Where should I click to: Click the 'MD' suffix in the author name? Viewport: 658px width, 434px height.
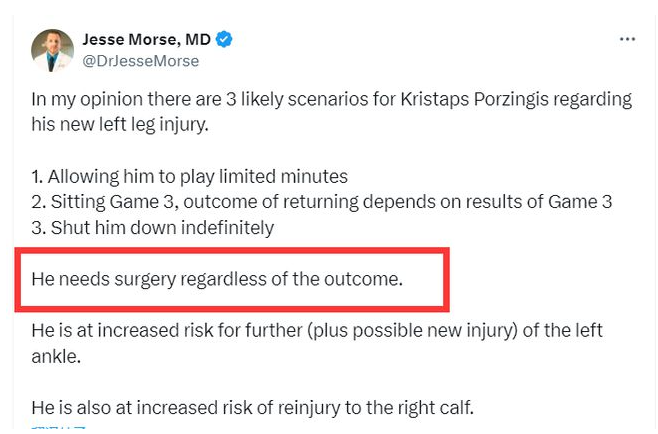point(198,39)
